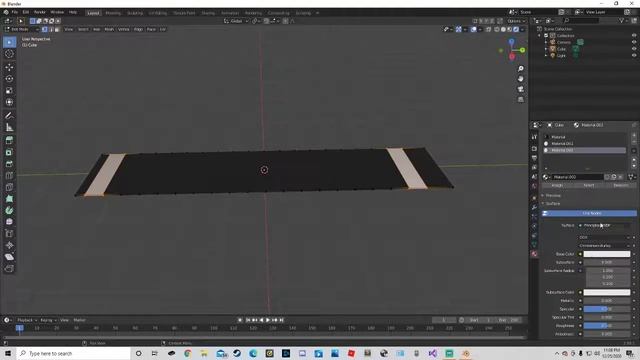This screenshot has height=360, width=640.
Task: Open the Base Color swatch
Action: coord(607,254)
